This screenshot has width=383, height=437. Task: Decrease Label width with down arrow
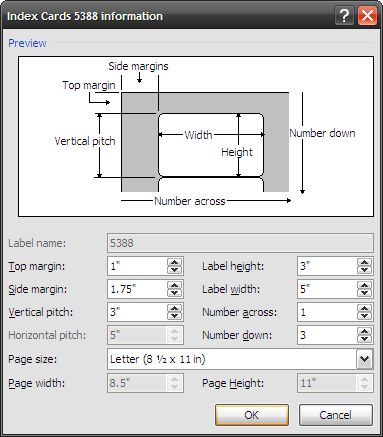[365, 293]
